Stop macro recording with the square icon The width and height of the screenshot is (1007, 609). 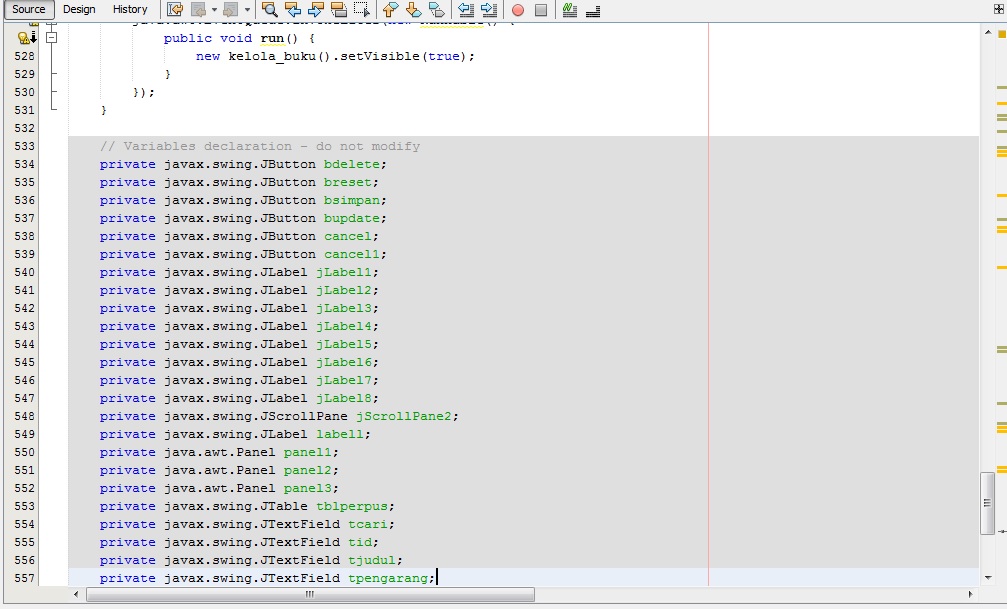coord(542,10)
